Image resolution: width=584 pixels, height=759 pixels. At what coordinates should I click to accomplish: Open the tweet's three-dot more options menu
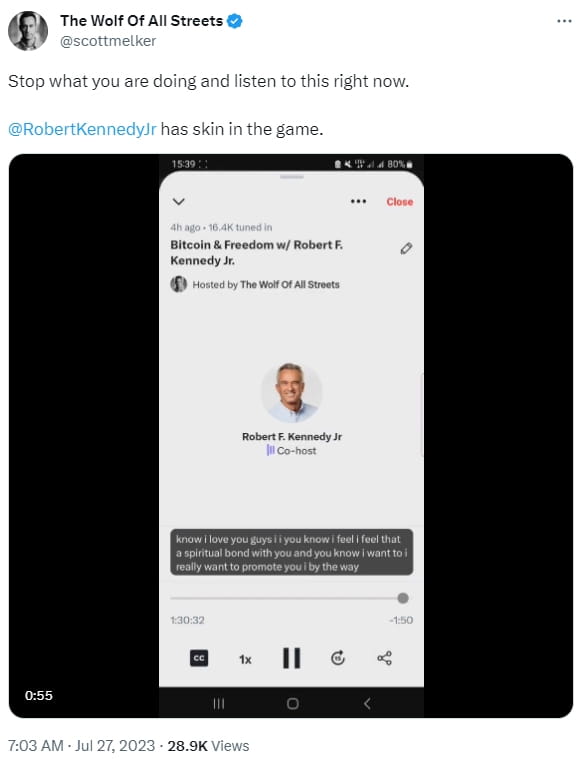pos(564,21)
